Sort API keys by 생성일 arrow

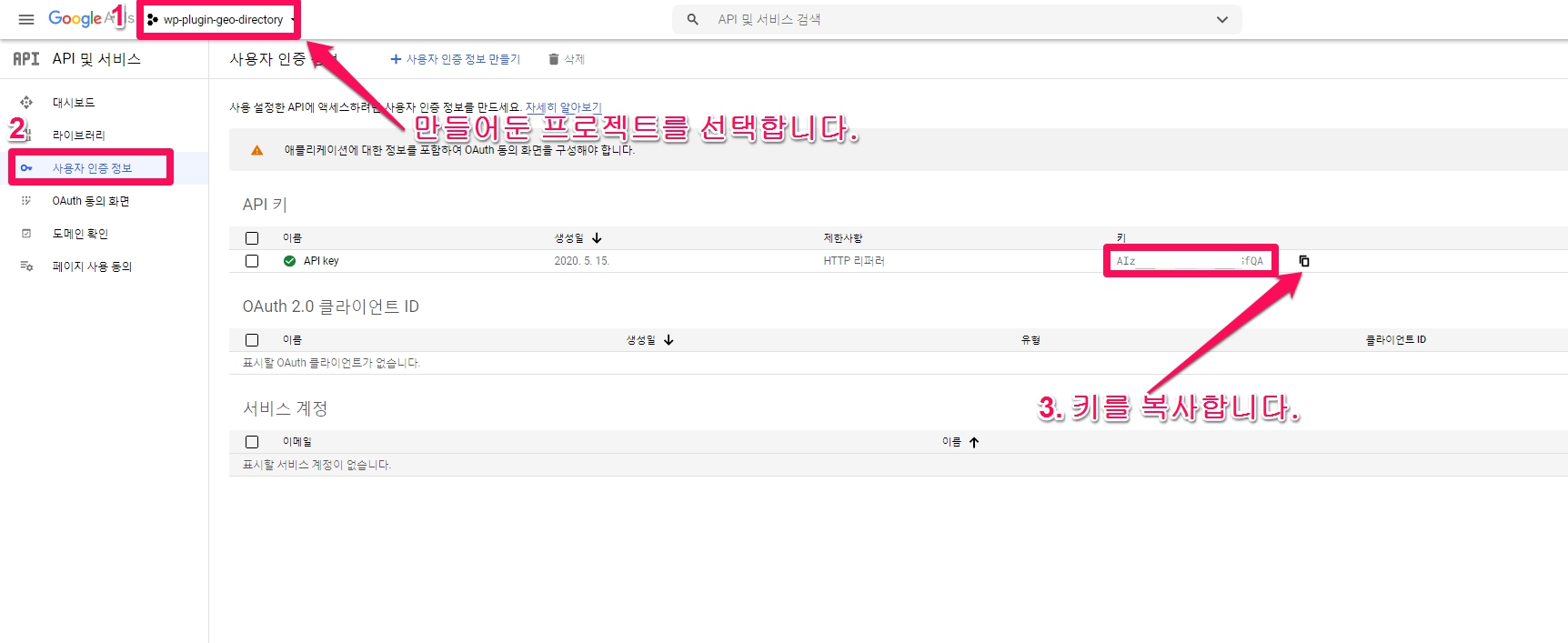pyautogui.click(x=597, y=238)
